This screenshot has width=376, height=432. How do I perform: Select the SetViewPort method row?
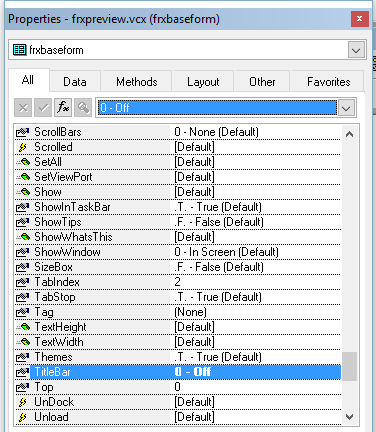pyautogui.click(x=178, y=177)
